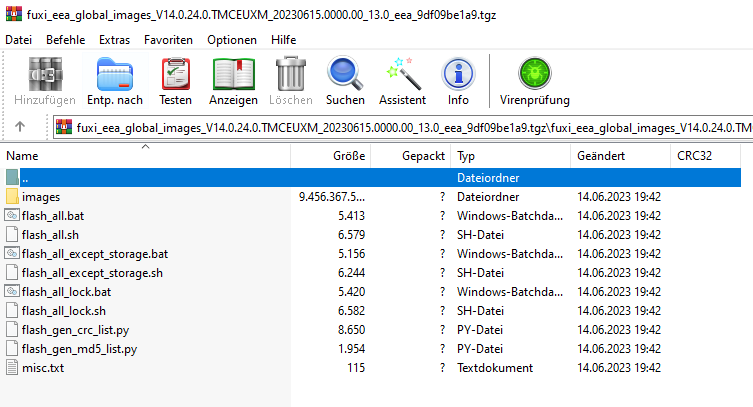The width and height of the screenshot is (753, 407).
Task: Sort files by Name column header
Action: click(x=22, y=157)
